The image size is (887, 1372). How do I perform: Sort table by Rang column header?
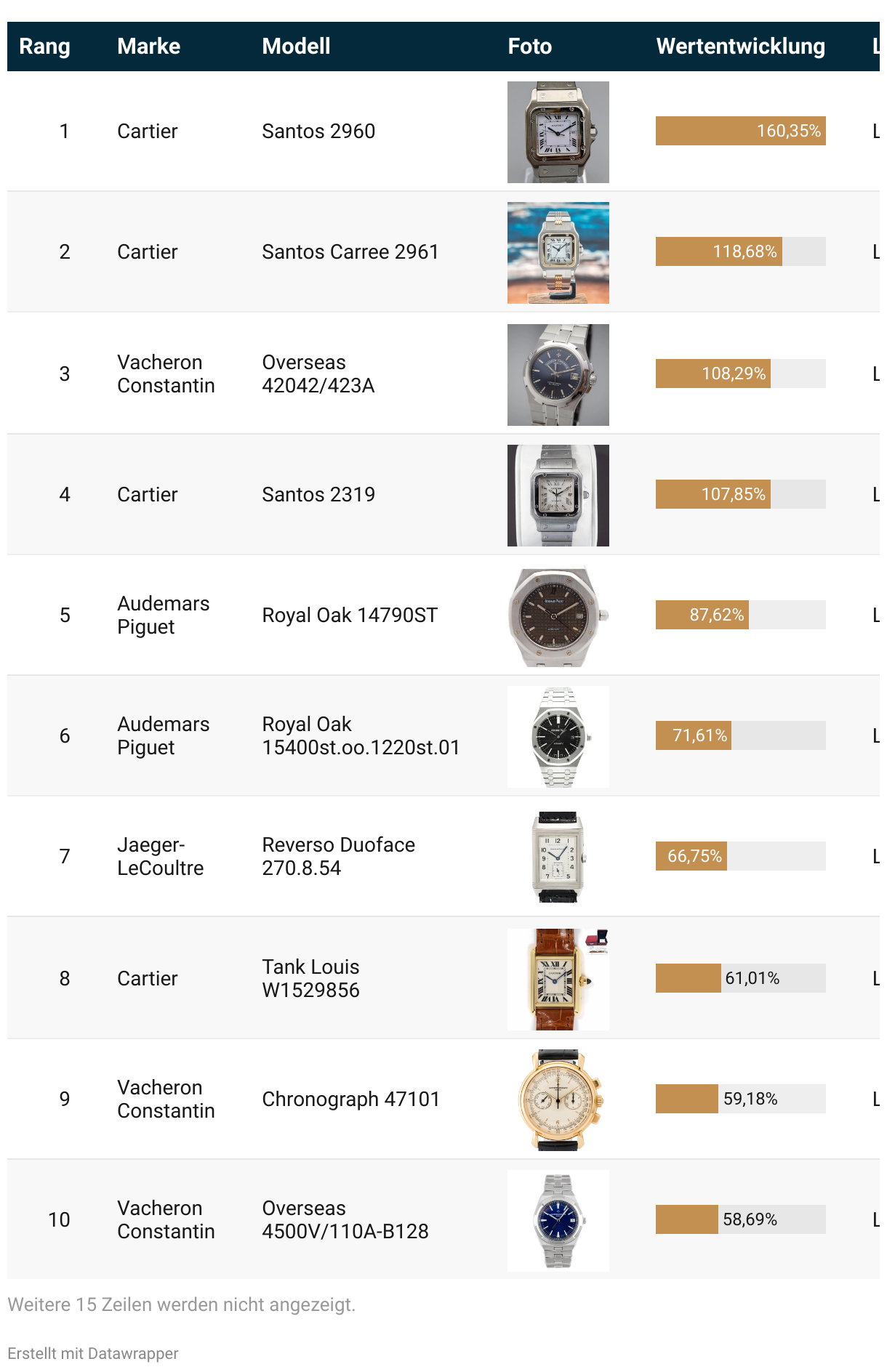pyautogui.click(x=45, y=47)
